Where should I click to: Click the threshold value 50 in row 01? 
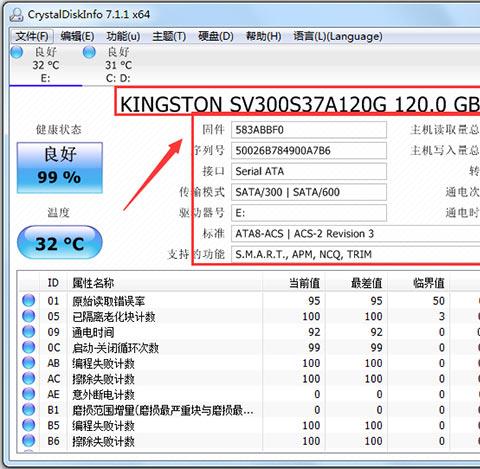coord(439,301)
